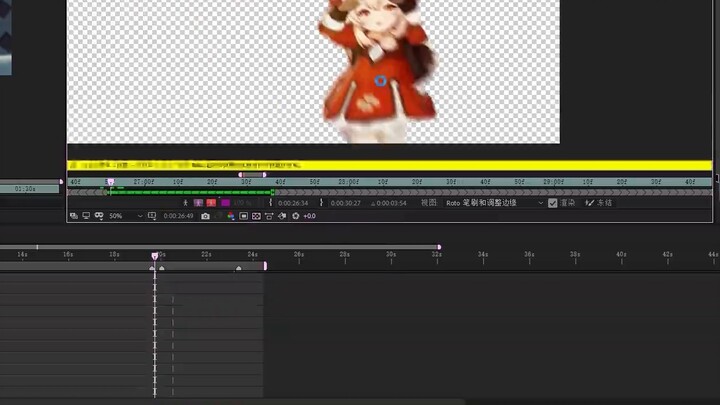This screenshot has height=405, width=720.
Task: Toggle the render checkbox
Action: point(552,203)
